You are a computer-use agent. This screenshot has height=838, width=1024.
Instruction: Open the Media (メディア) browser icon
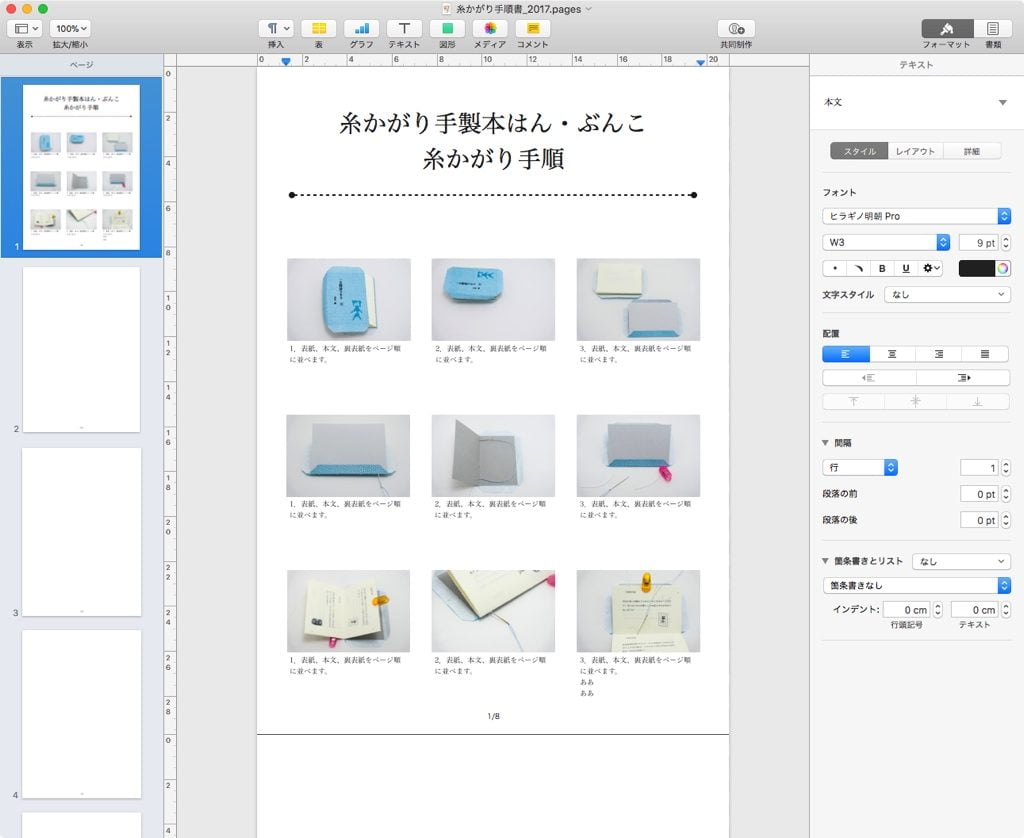tap(490, 29)
